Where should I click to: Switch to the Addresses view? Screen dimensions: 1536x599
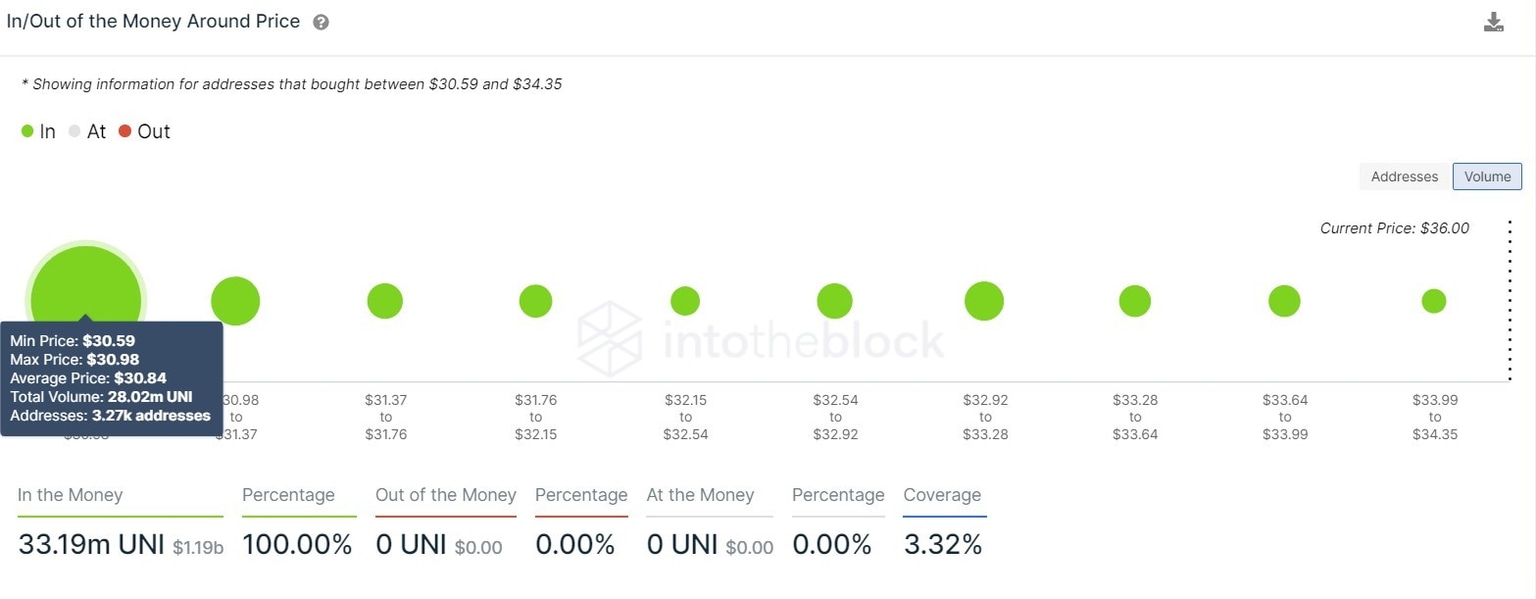point(1404,177)
